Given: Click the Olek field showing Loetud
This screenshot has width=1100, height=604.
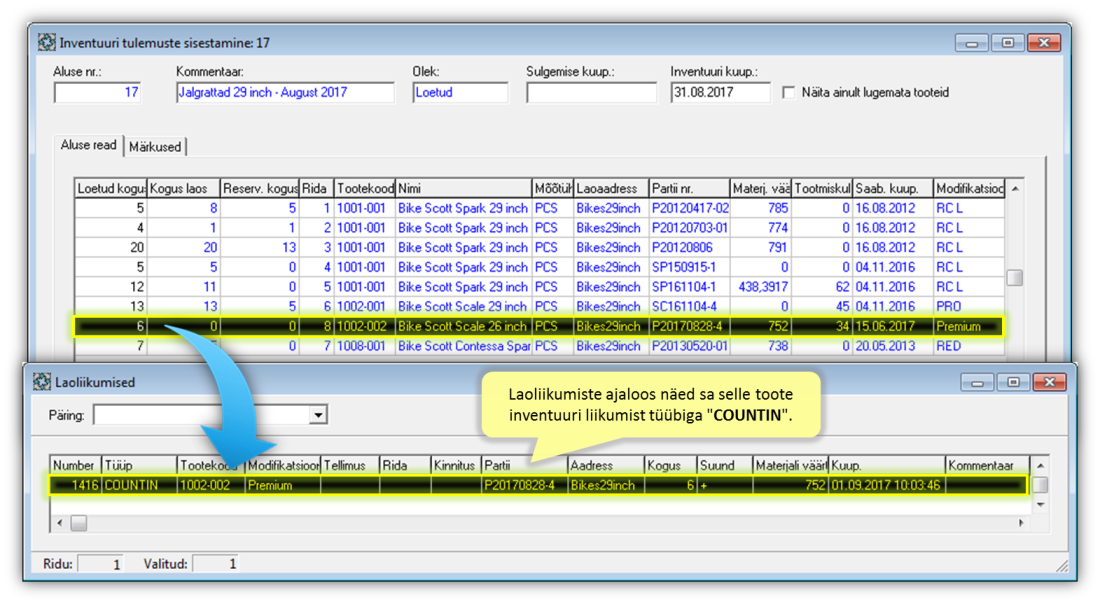Looking at the screenshot, I should point(460,93).
